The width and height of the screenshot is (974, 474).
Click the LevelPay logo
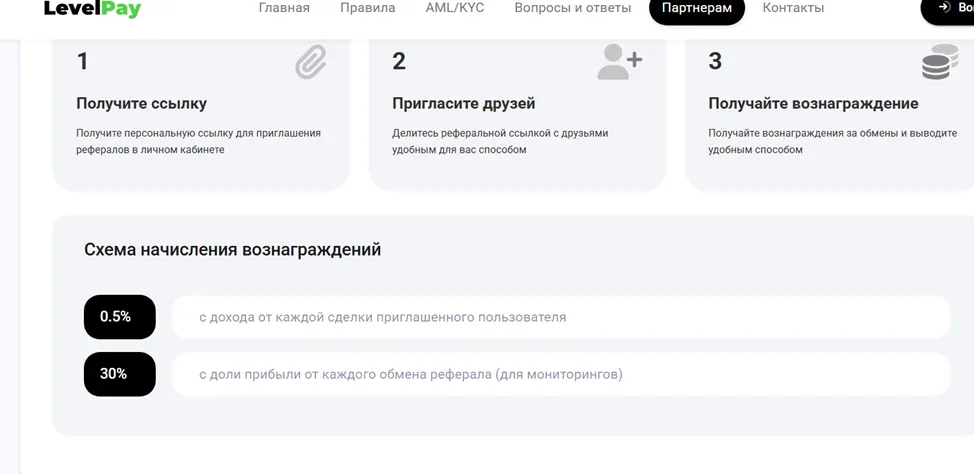pyautogui.click(x=93, y=8)
